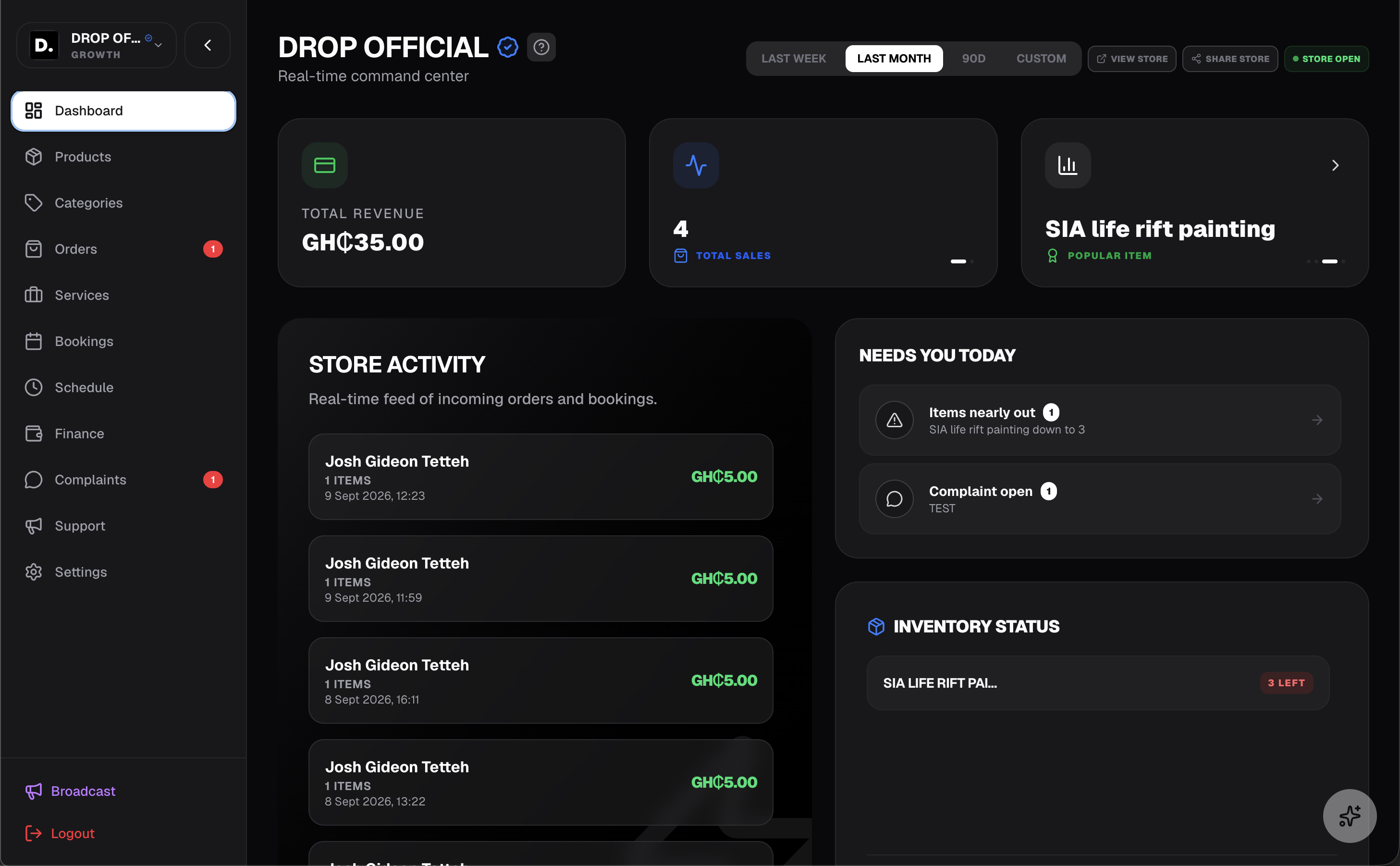The height and width of the screenshot is (866, 1400).
Task: Click the bar chart icon on Popular Item card
Action: click(1068, 165)
